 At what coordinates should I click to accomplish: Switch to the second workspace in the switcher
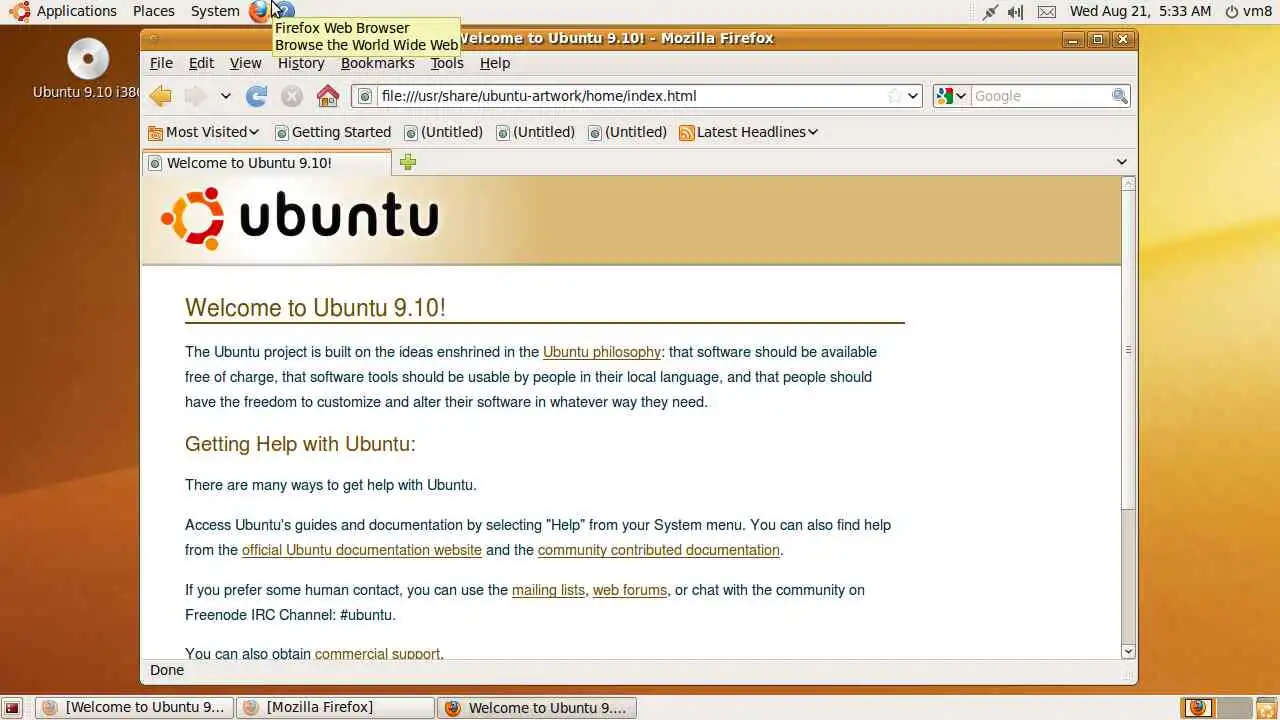click(x=1233, y=708)
